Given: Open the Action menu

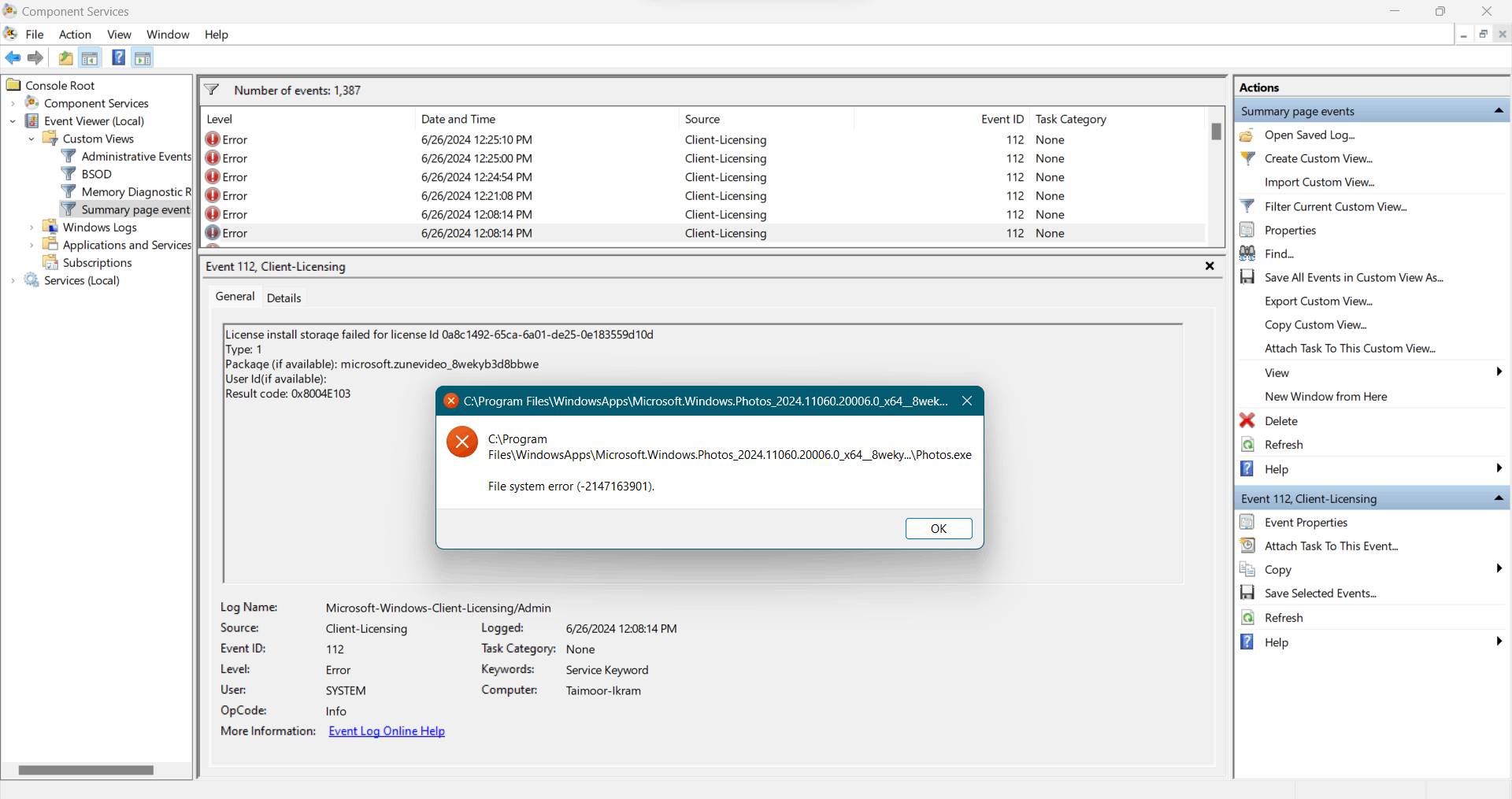Looking at the screenshot, I should tap(75, 34).
